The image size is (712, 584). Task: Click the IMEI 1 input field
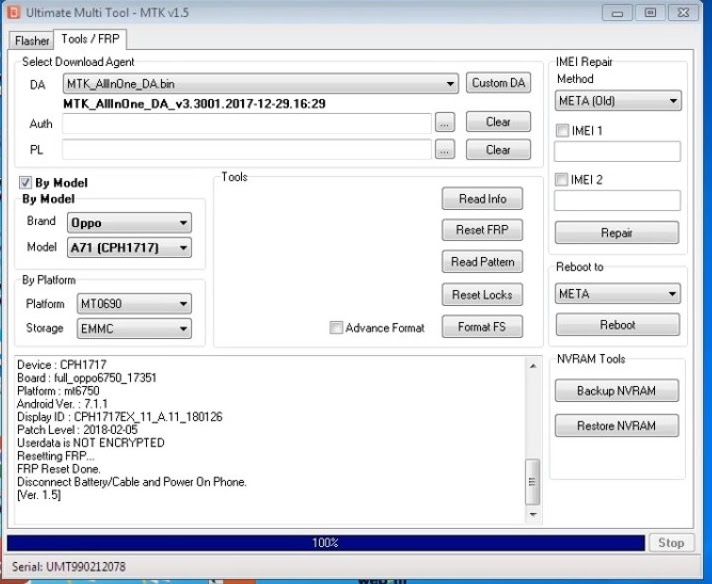[x=617, y=151]
